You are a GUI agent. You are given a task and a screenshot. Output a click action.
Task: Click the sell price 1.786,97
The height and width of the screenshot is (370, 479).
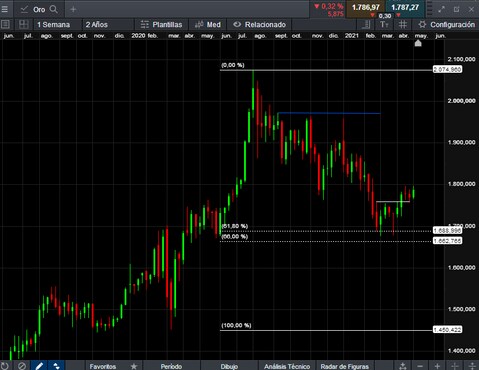366,7
